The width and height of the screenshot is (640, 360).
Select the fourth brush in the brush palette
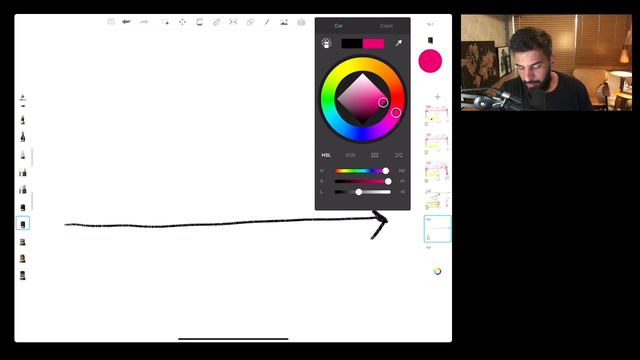23,173
